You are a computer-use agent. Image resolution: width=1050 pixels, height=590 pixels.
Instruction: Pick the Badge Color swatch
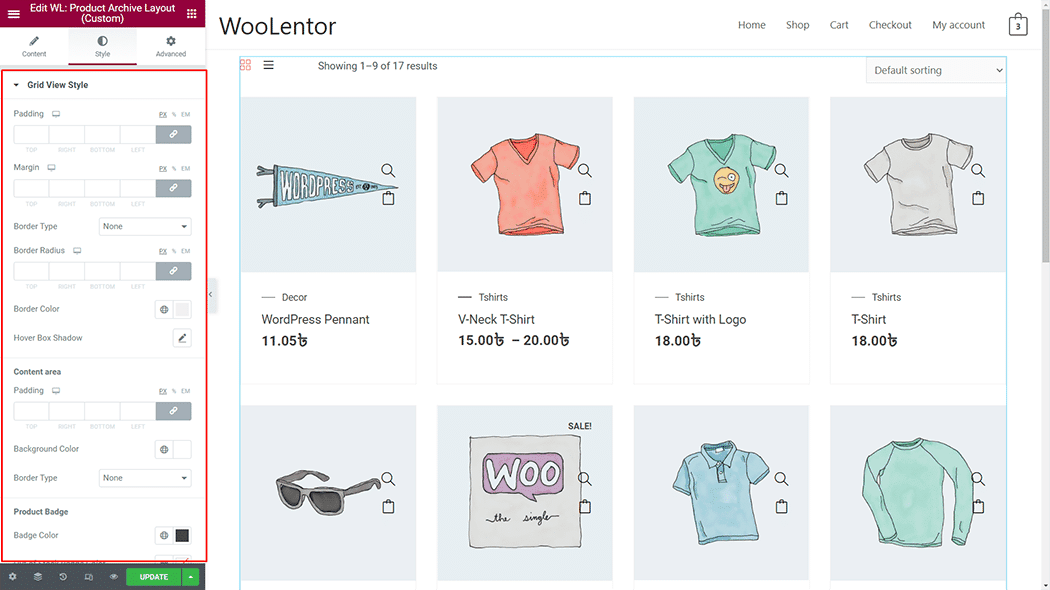tap(182, 536)
